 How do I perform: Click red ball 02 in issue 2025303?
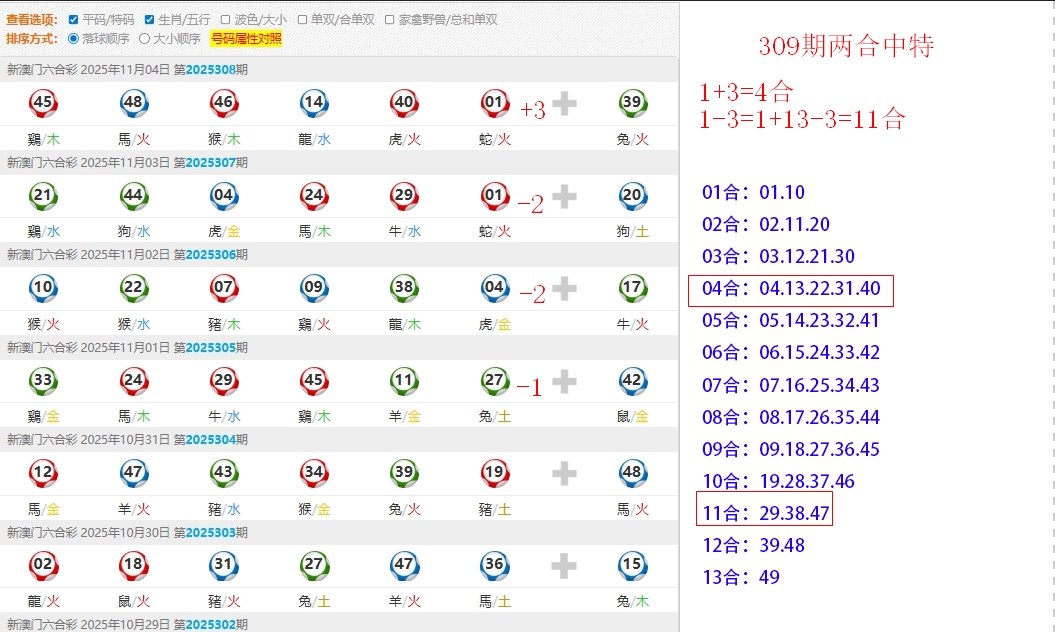pos(43,565)
